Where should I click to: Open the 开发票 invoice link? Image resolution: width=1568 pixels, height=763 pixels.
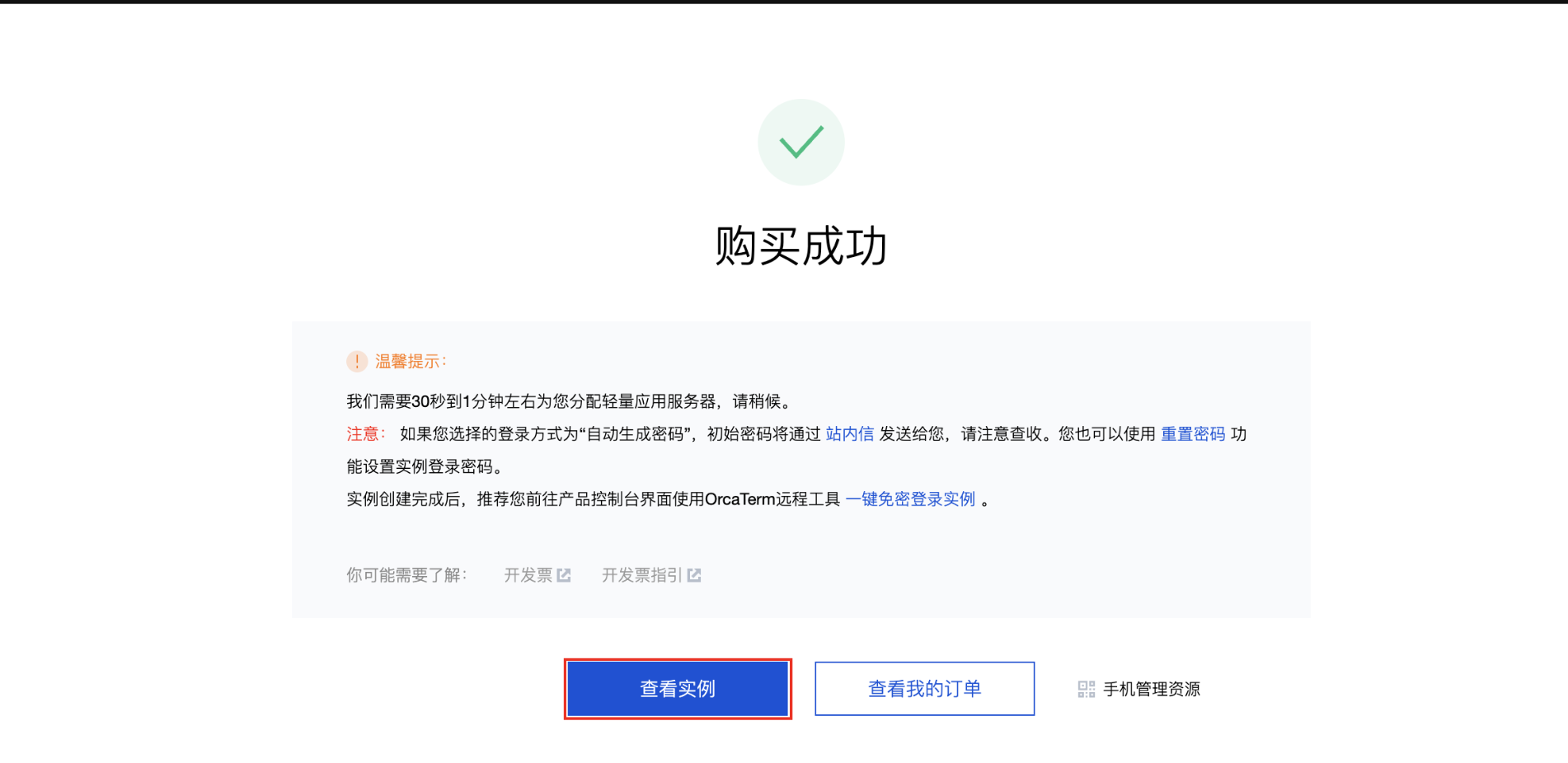pos(528,575)
